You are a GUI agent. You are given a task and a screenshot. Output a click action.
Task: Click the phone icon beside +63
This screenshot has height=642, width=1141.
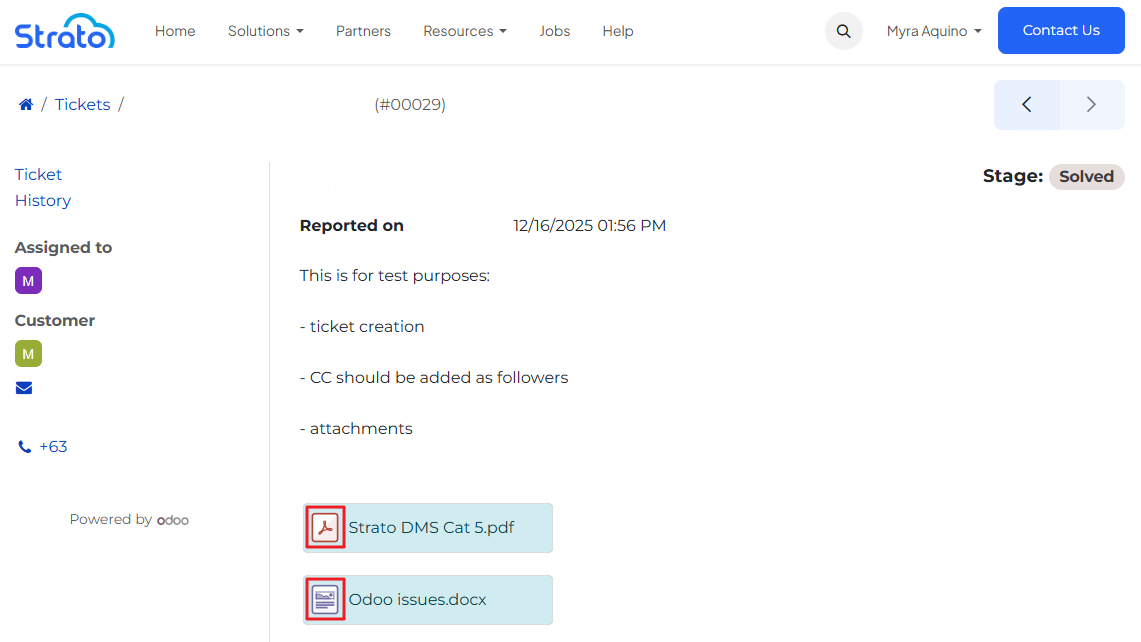click(x=25, y=447)
